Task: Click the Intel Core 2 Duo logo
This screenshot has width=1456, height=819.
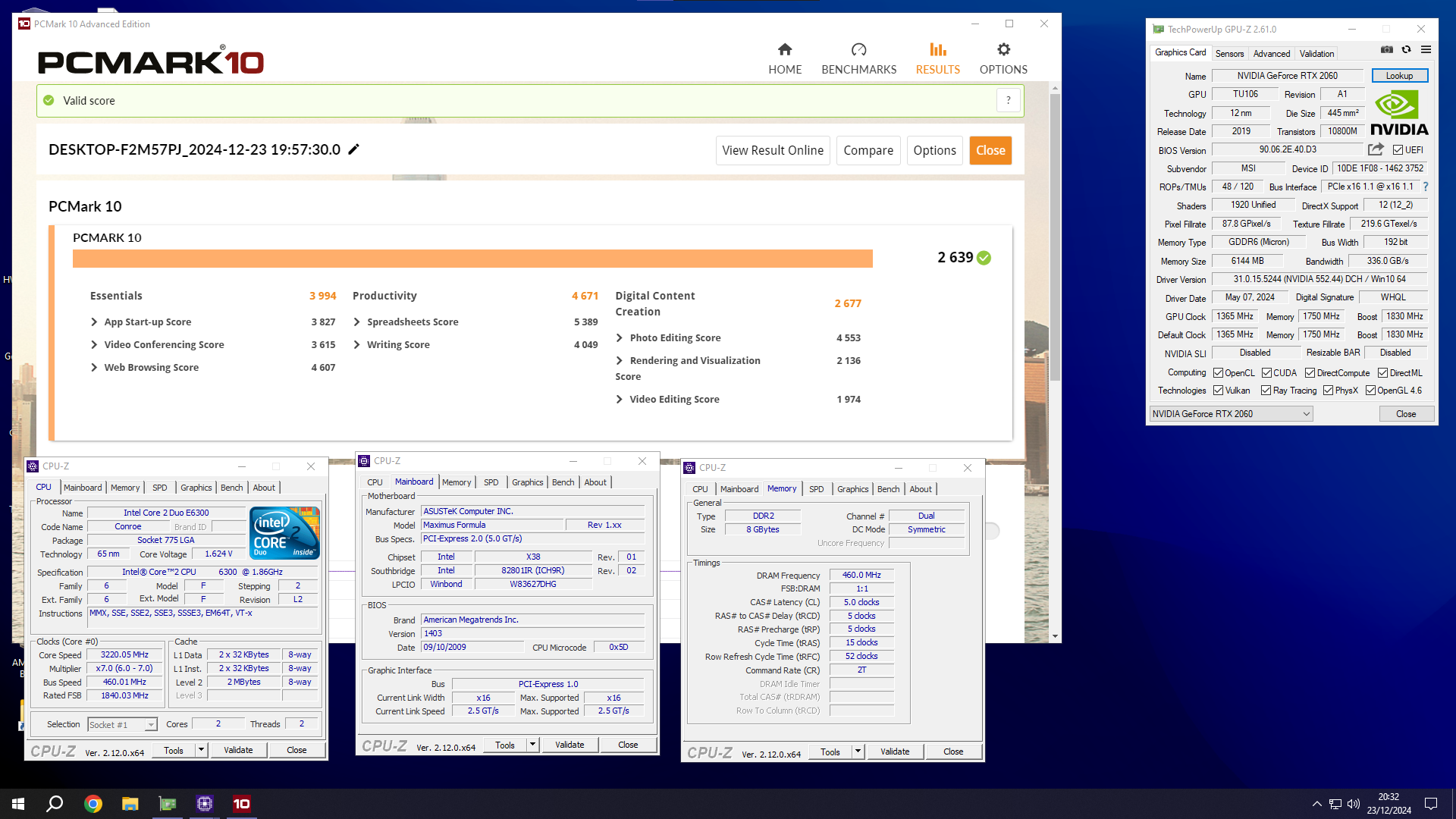Action: (x=285, y=532)
